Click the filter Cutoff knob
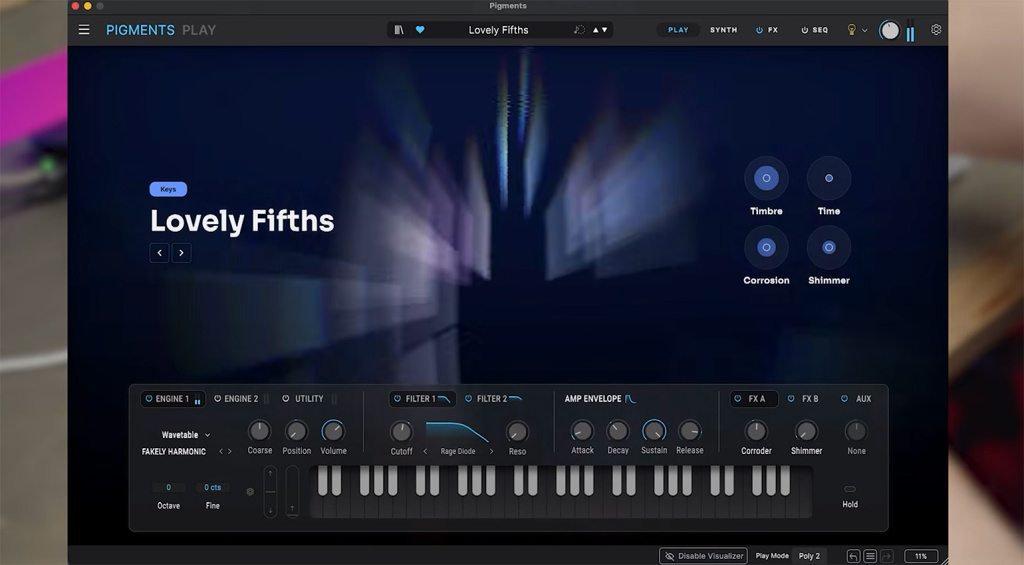 click(x=401, y=431)
